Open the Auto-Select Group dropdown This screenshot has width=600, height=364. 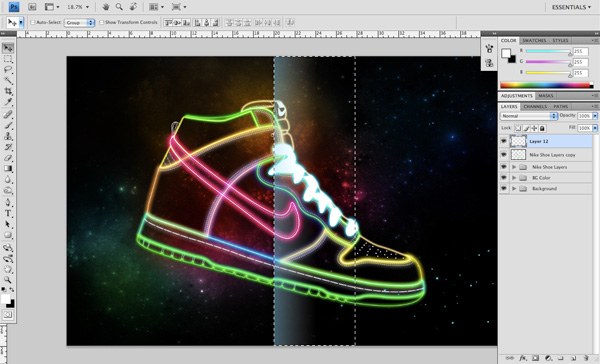[79, 23]
